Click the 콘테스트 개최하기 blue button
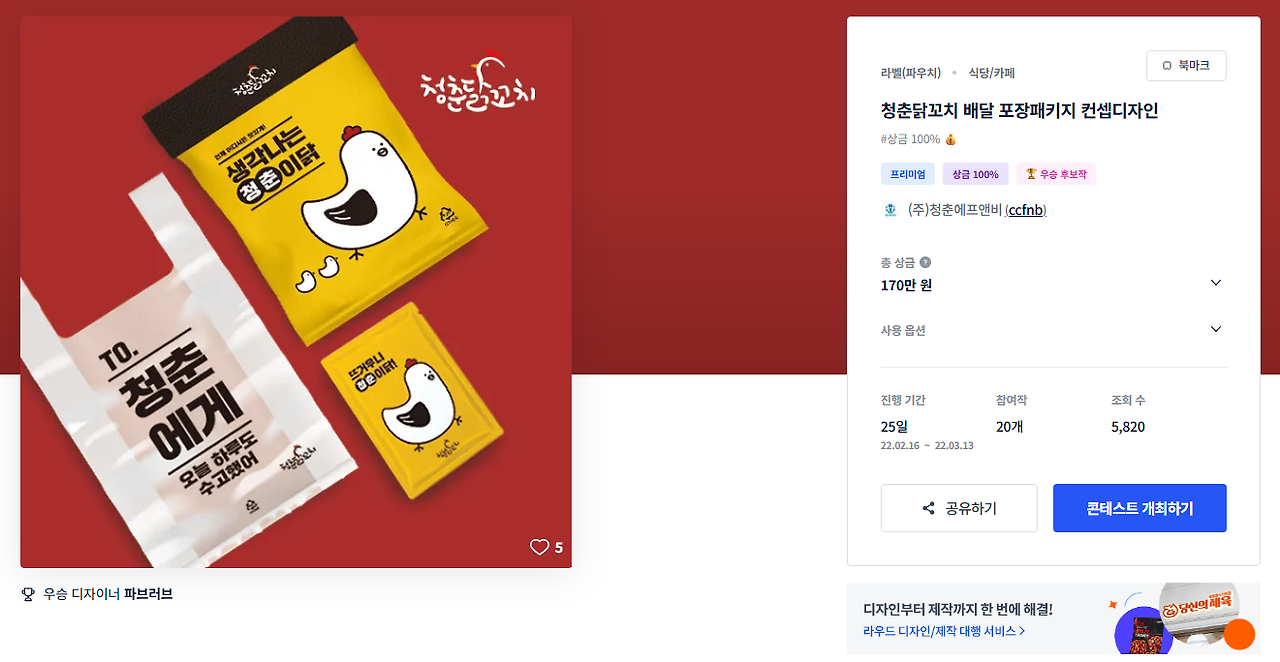The height and width of the screenshot is (662, 1280). click(x=1139, y=508)
